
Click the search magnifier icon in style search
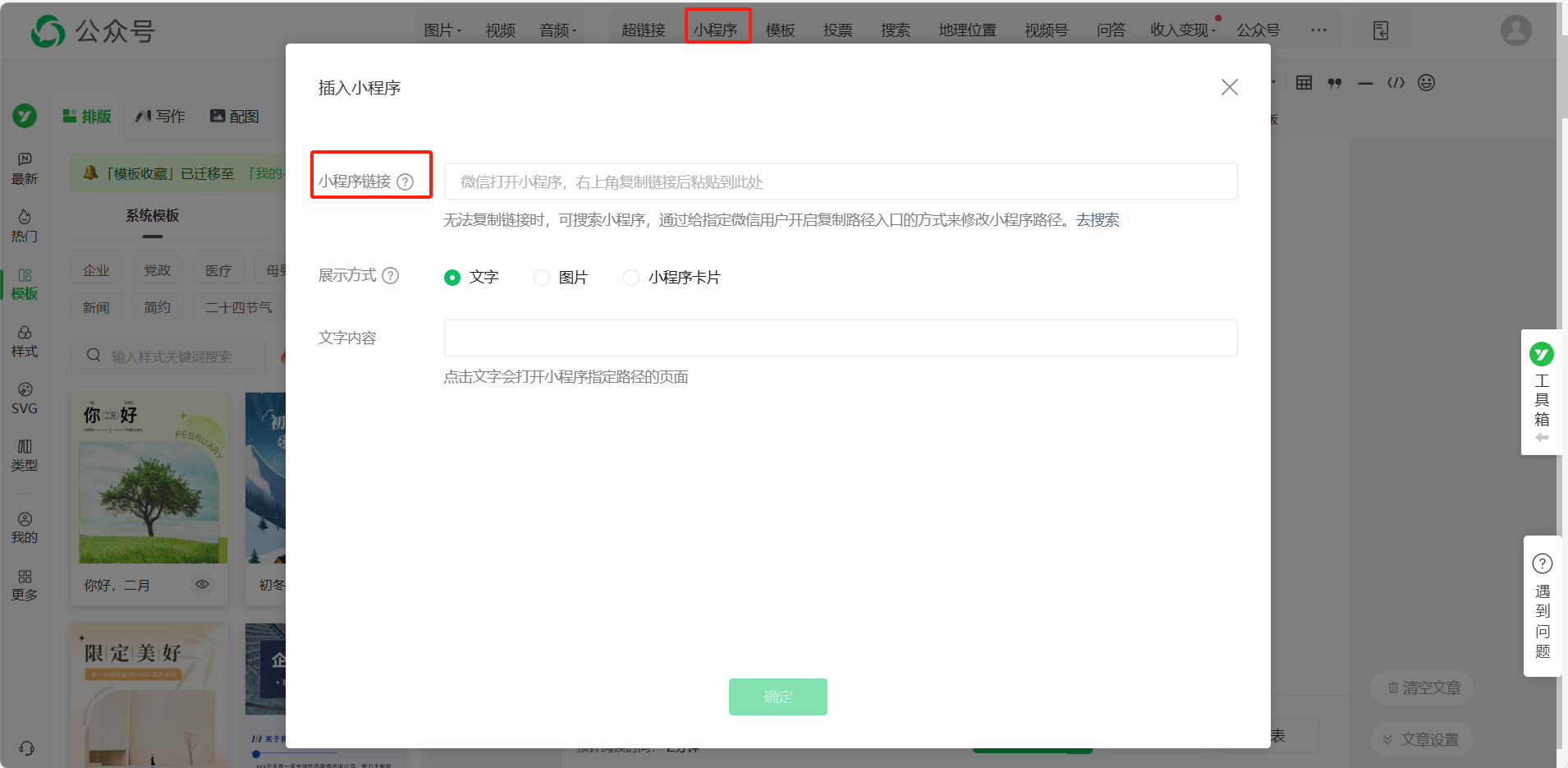point(94,356)
